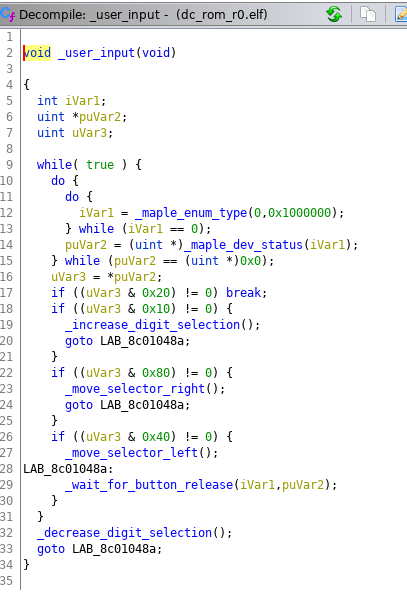Screen dimensions: 407x600
Task: Click the _move_selector_left call
Action: point(132,453)
